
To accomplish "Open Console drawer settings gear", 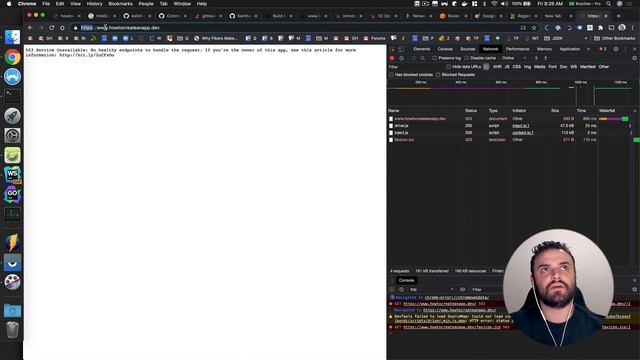I will 634,289.
